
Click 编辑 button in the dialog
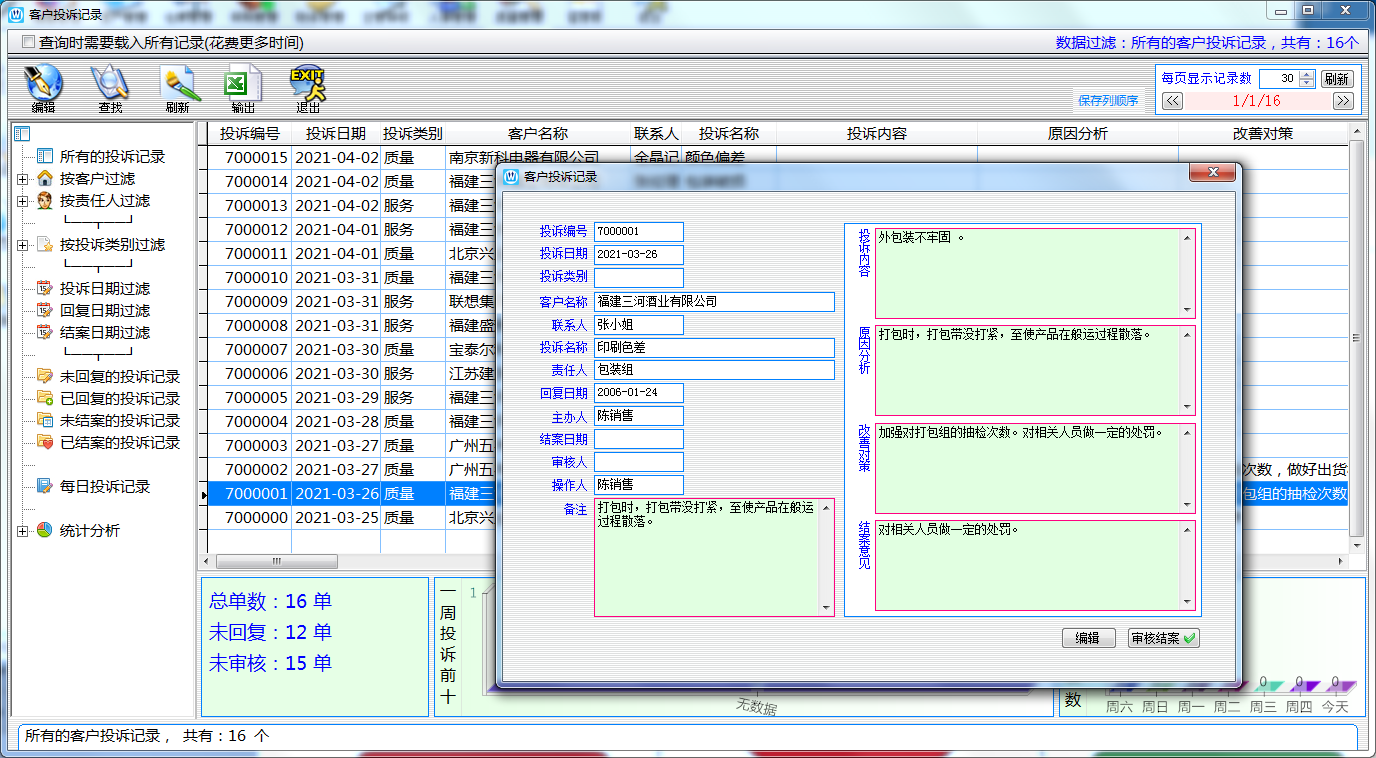pyautogui.click(x=1088, y=638)
